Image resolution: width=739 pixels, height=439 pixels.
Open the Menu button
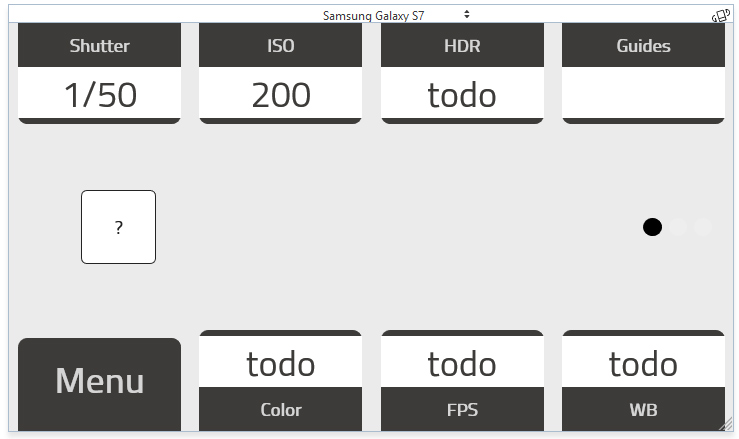coord(100,382)
